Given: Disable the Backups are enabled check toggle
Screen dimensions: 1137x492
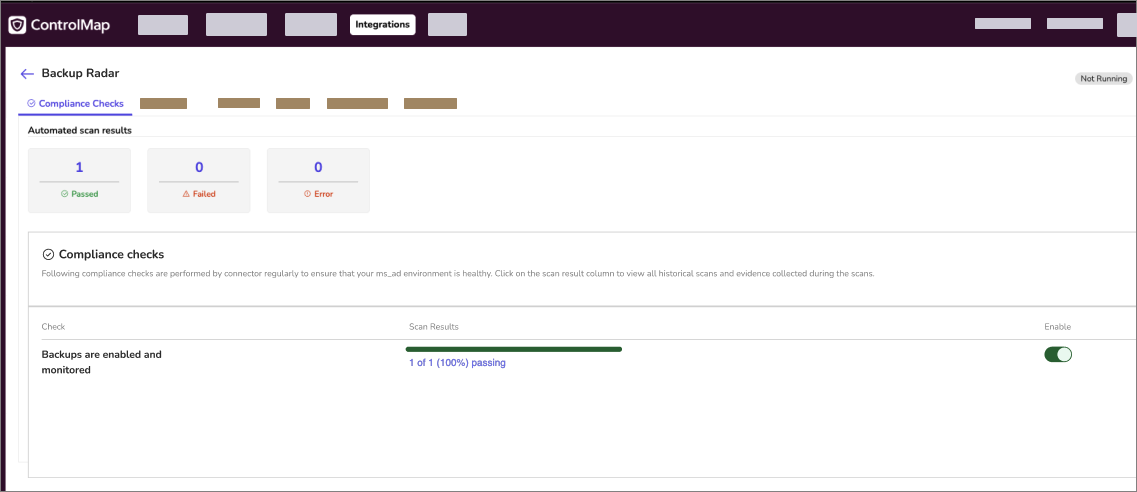Looking at the screenshot, I should (1058, 354).
